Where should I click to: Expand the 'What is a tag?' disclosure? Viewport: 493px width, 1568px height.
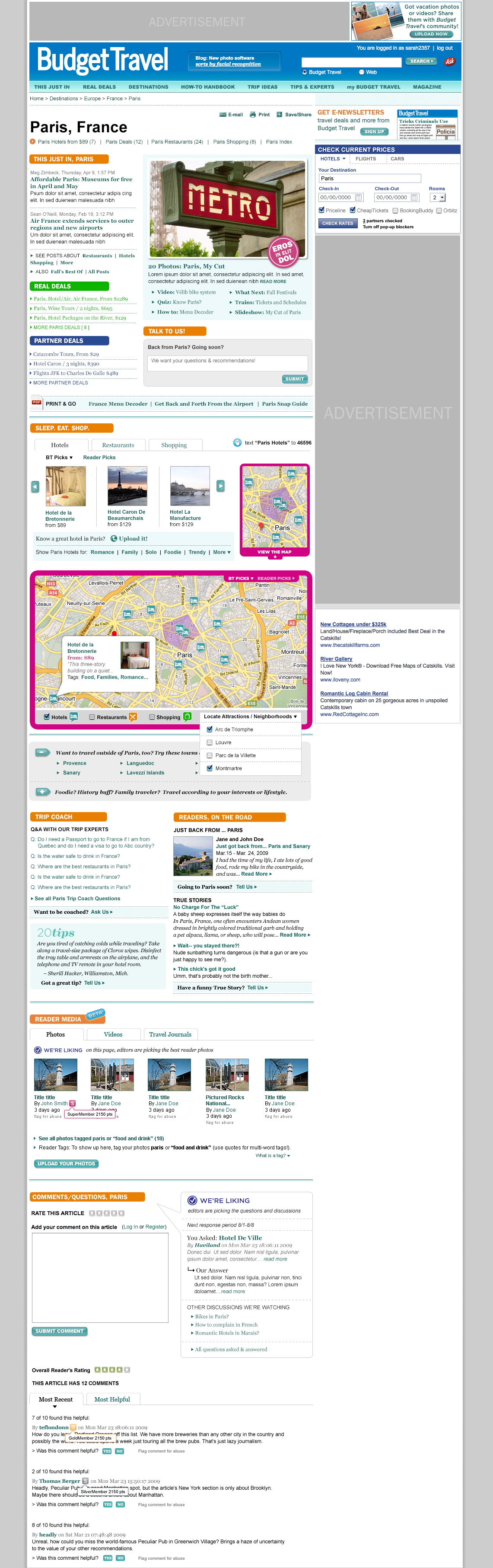(272, 1155)
